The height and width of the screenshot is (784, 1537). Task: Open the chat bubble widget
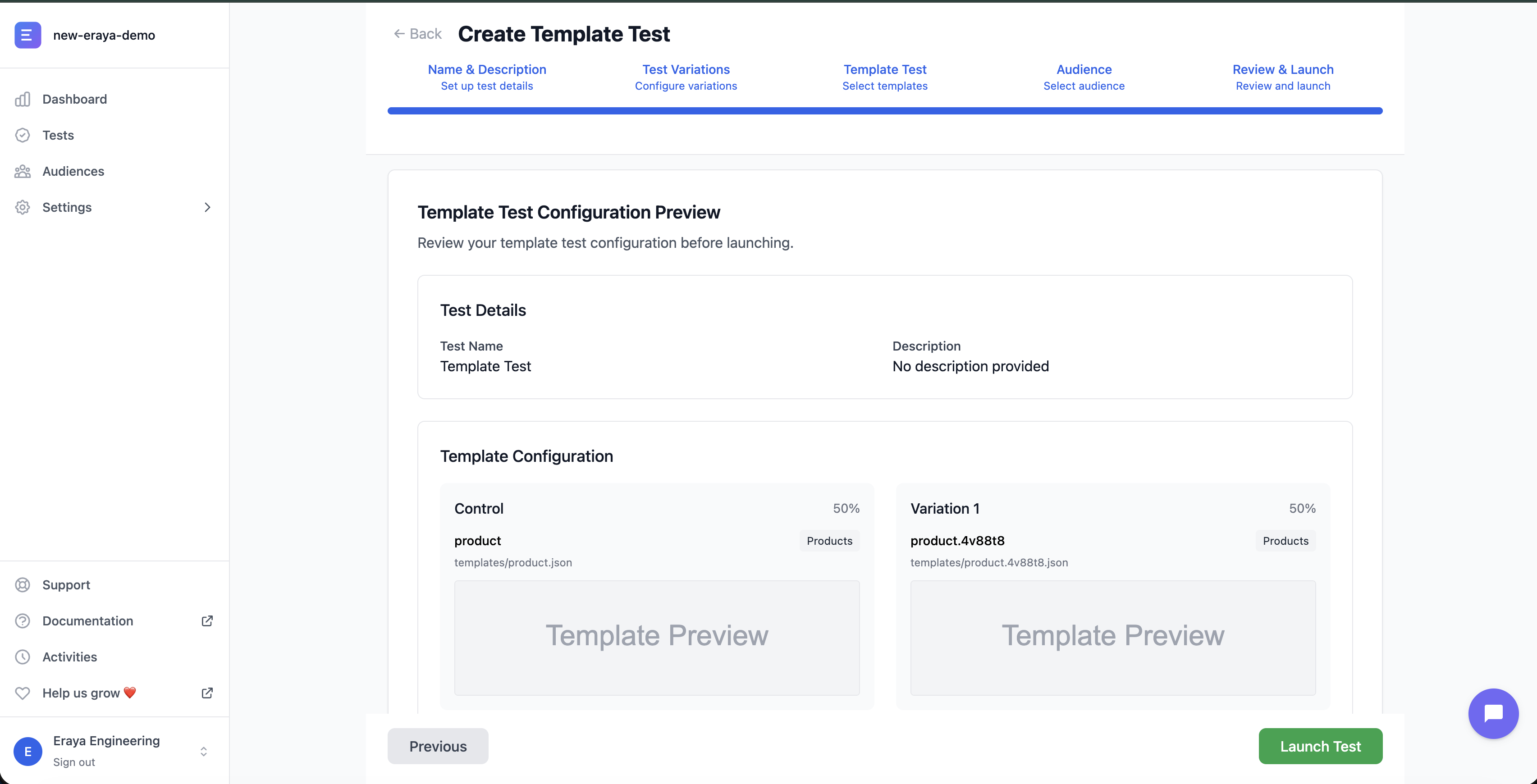pos(1493,713)
